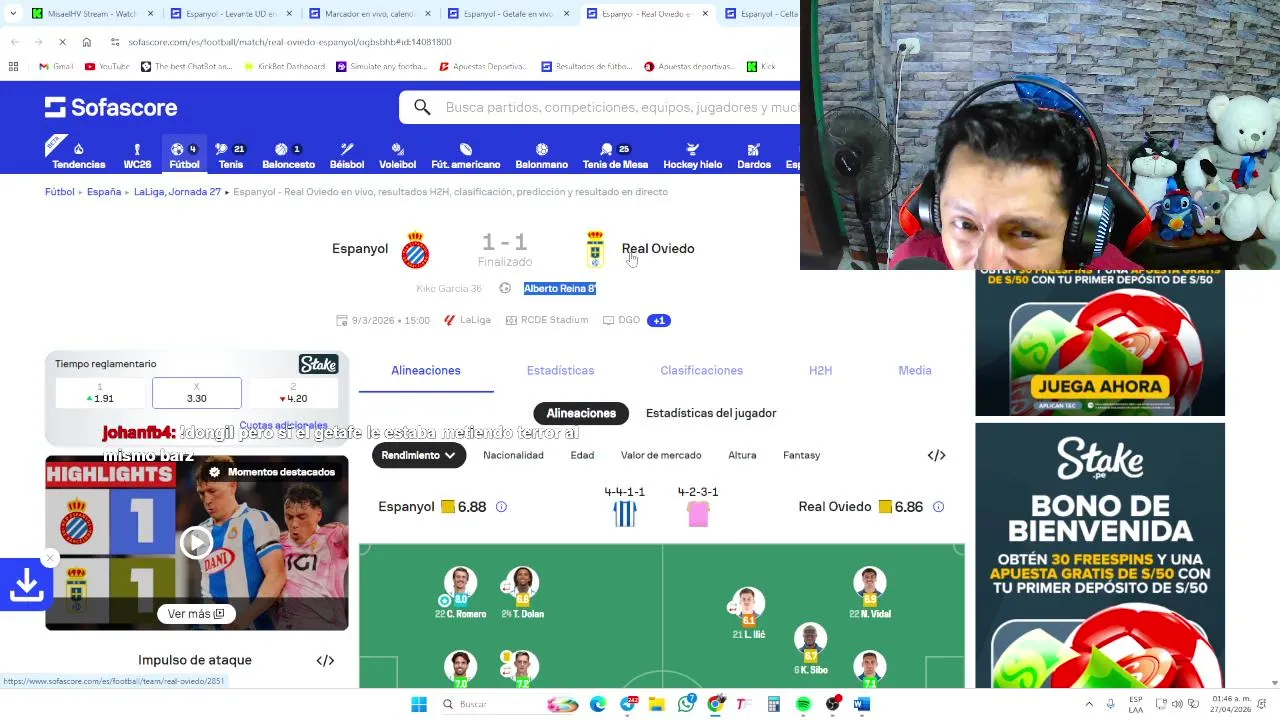Switch to the Alineaciones tab
Image resolution: width=1280 pixels, height=720 pixels.
click(426, 370)
